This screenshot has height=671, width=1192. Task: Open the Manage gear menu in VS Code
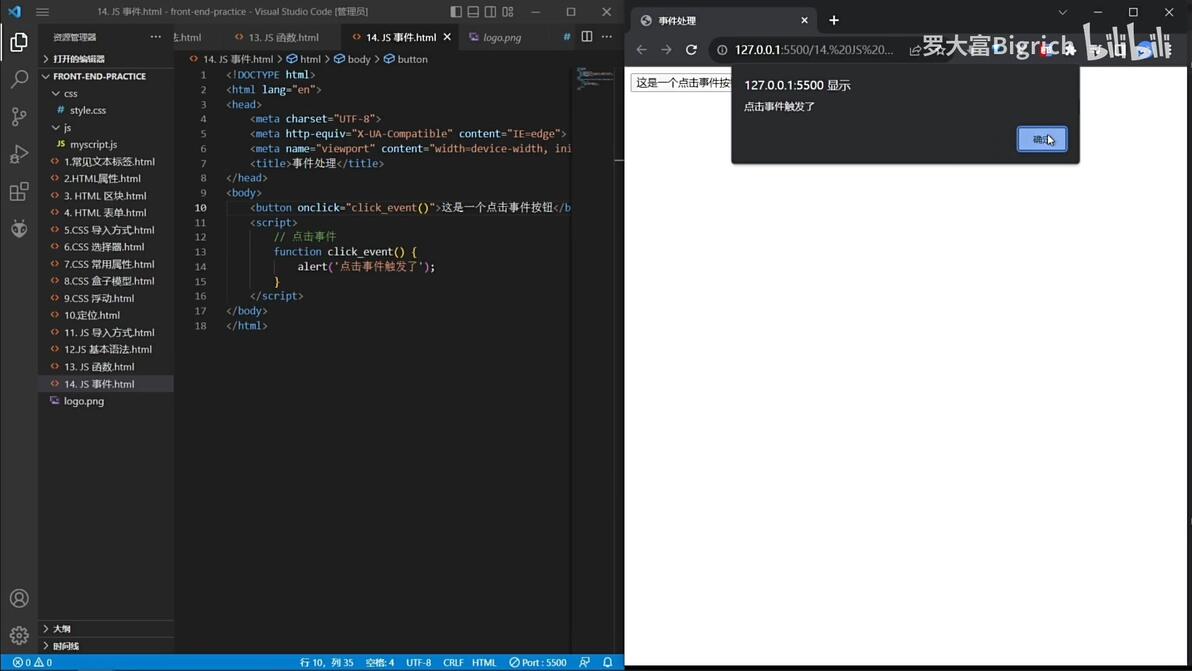pos(19,635)
